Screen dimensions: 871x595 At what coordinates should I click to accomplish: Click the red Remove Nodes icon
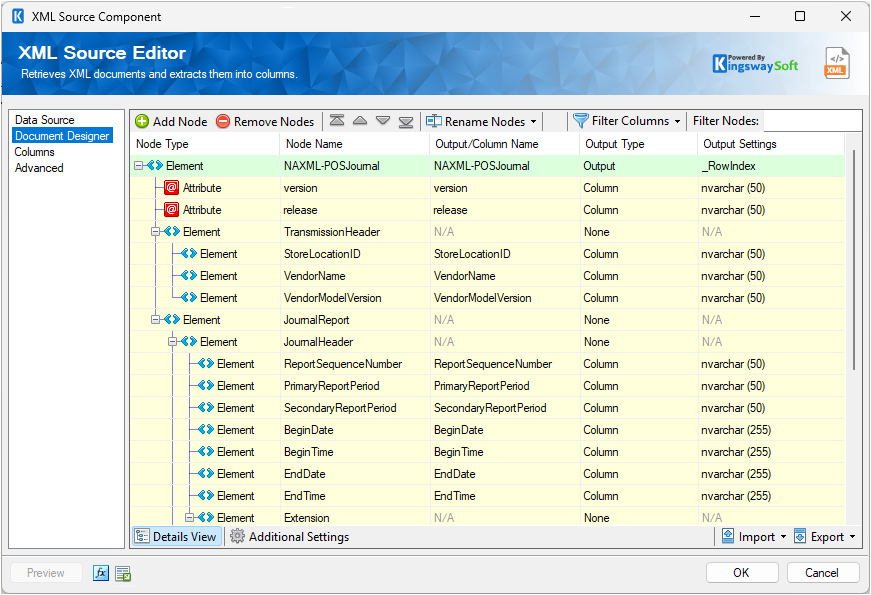pyautogui.click(x=223, y=121)
